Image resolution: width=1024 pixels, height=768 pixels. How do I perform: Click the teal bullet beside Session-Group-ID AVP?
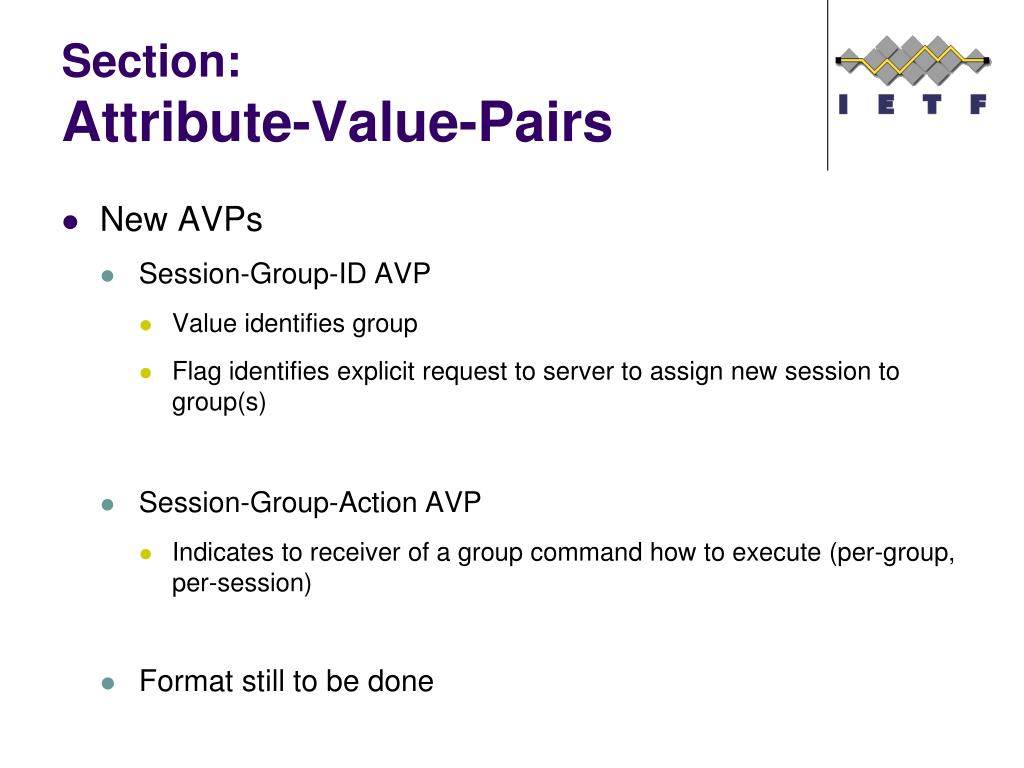point(108,276)
